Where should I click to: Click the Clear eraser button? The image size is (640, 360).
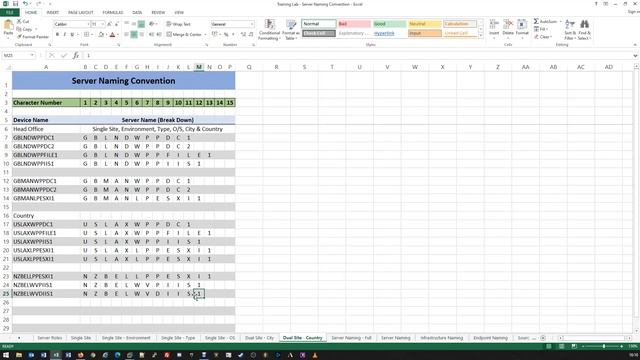pyautogui.click(x=542, y=37)
